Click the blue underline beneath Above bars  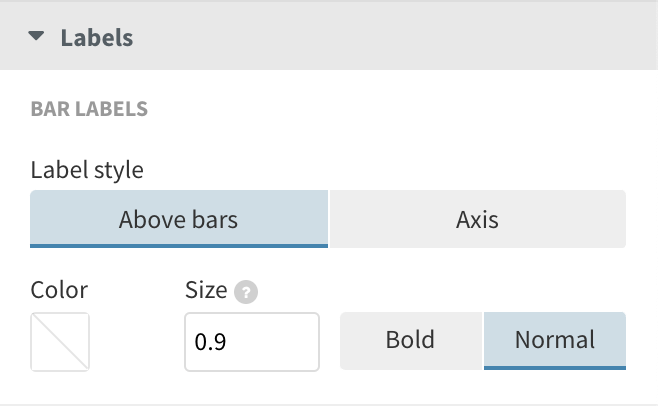pos(179,246)
